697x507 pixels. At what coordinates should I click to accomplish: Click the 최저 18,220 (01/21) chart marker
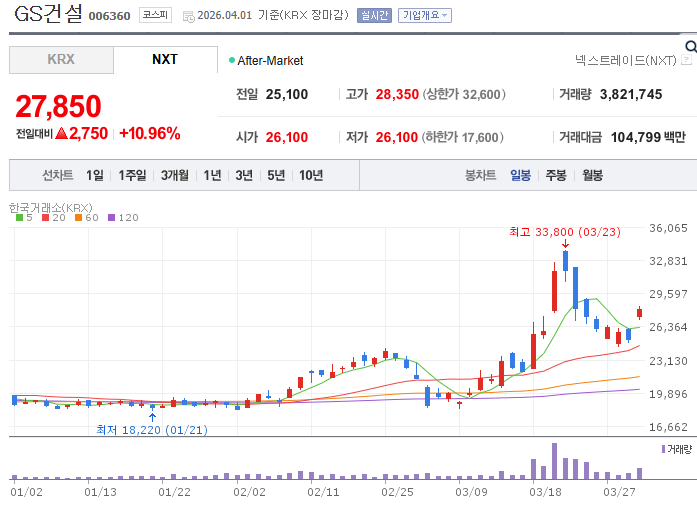[152, 430]
